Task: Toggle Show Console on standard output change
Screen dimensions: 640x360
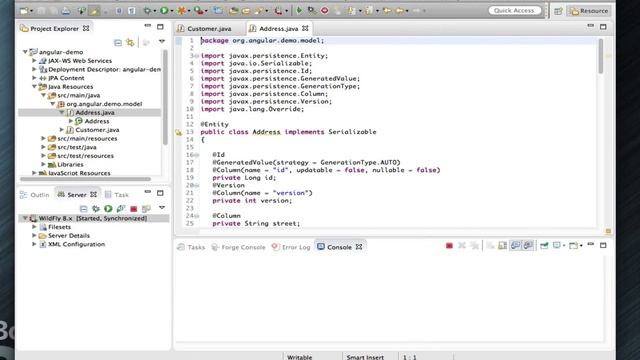Action: coord(516,245)
